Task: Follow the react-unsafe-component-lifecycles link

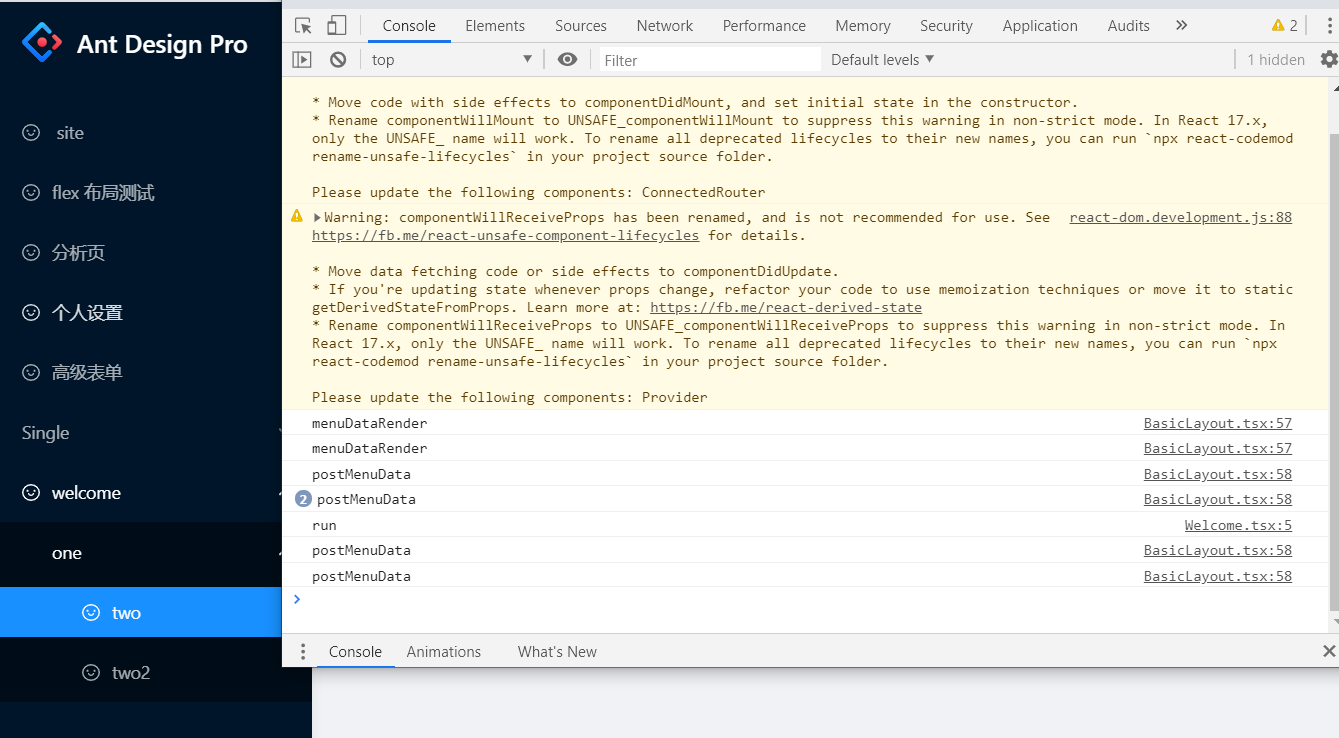Action: 505,235
